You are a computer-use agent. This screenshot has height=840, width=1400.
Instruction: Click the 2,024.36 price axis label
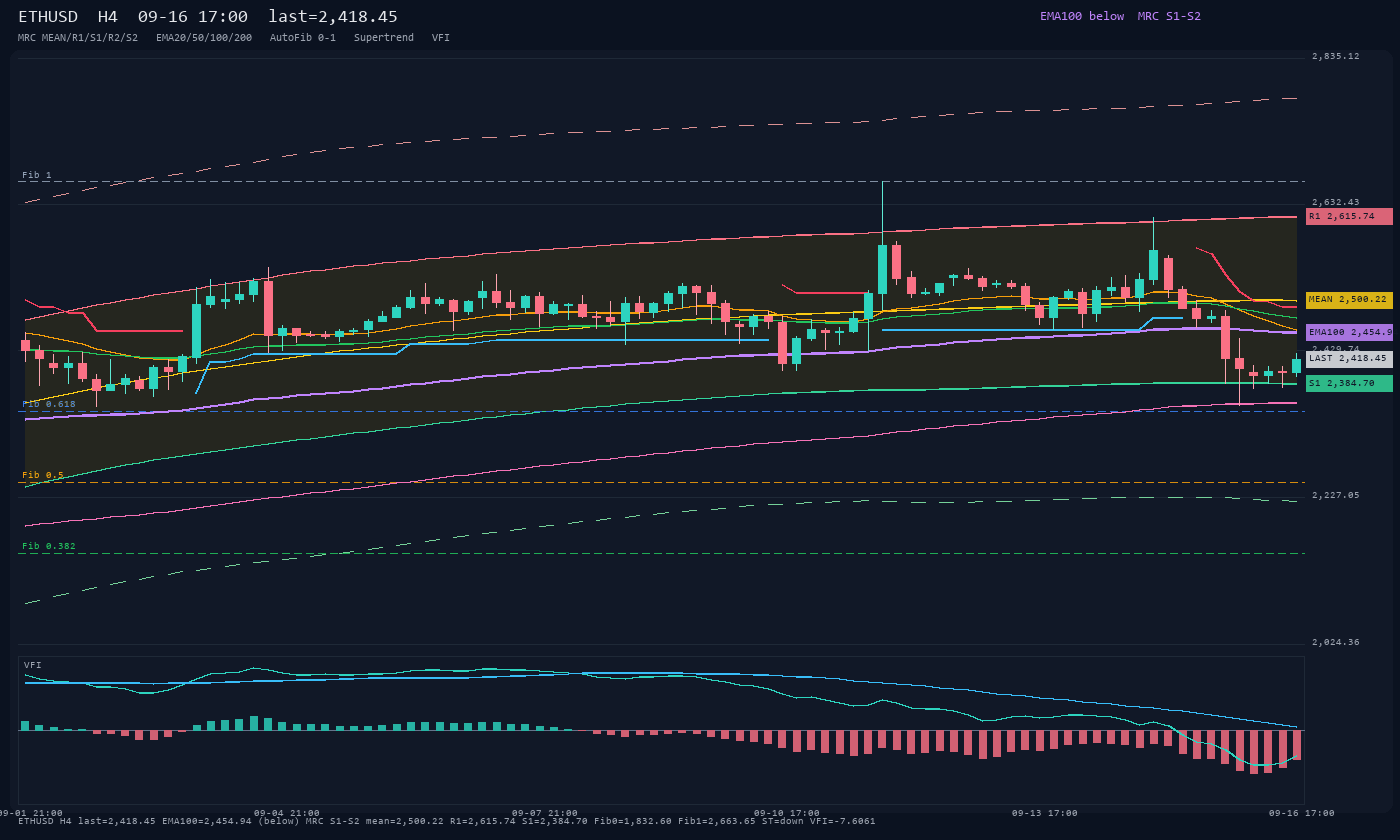(x=1336, y=642)
